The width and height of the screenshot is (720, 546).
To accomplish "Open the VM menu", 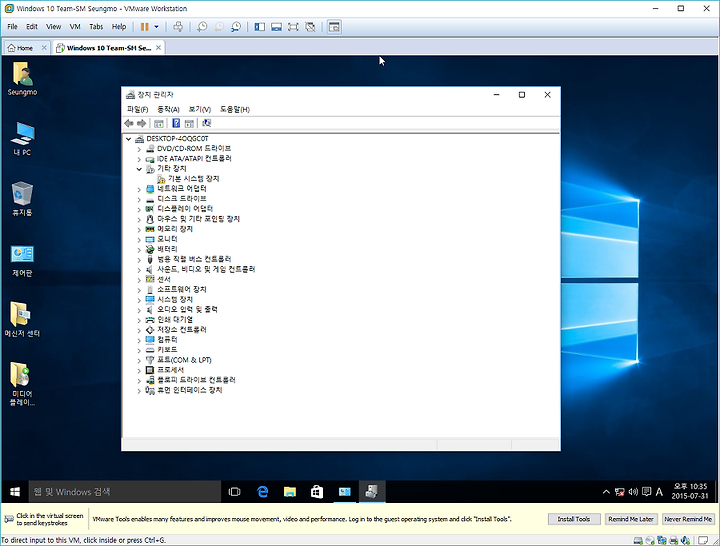I will [x=75, y=27].
